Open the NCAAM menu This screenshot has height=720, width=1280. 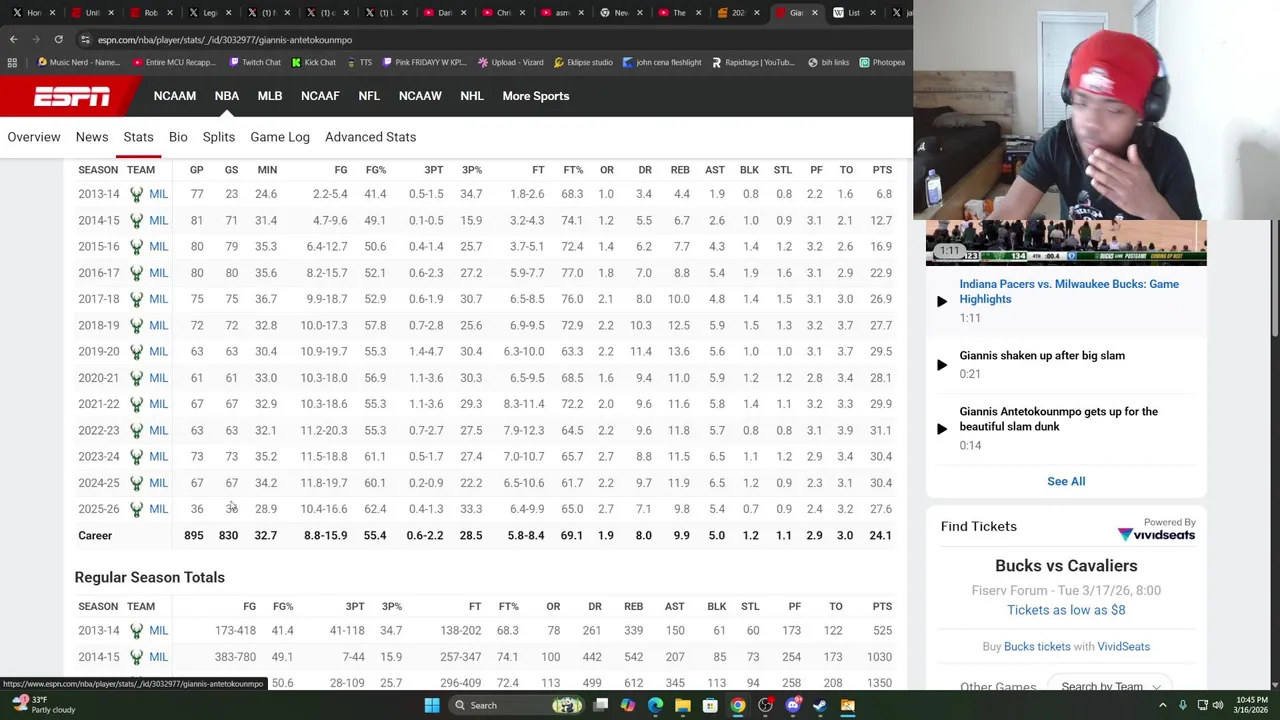(174, 96)
